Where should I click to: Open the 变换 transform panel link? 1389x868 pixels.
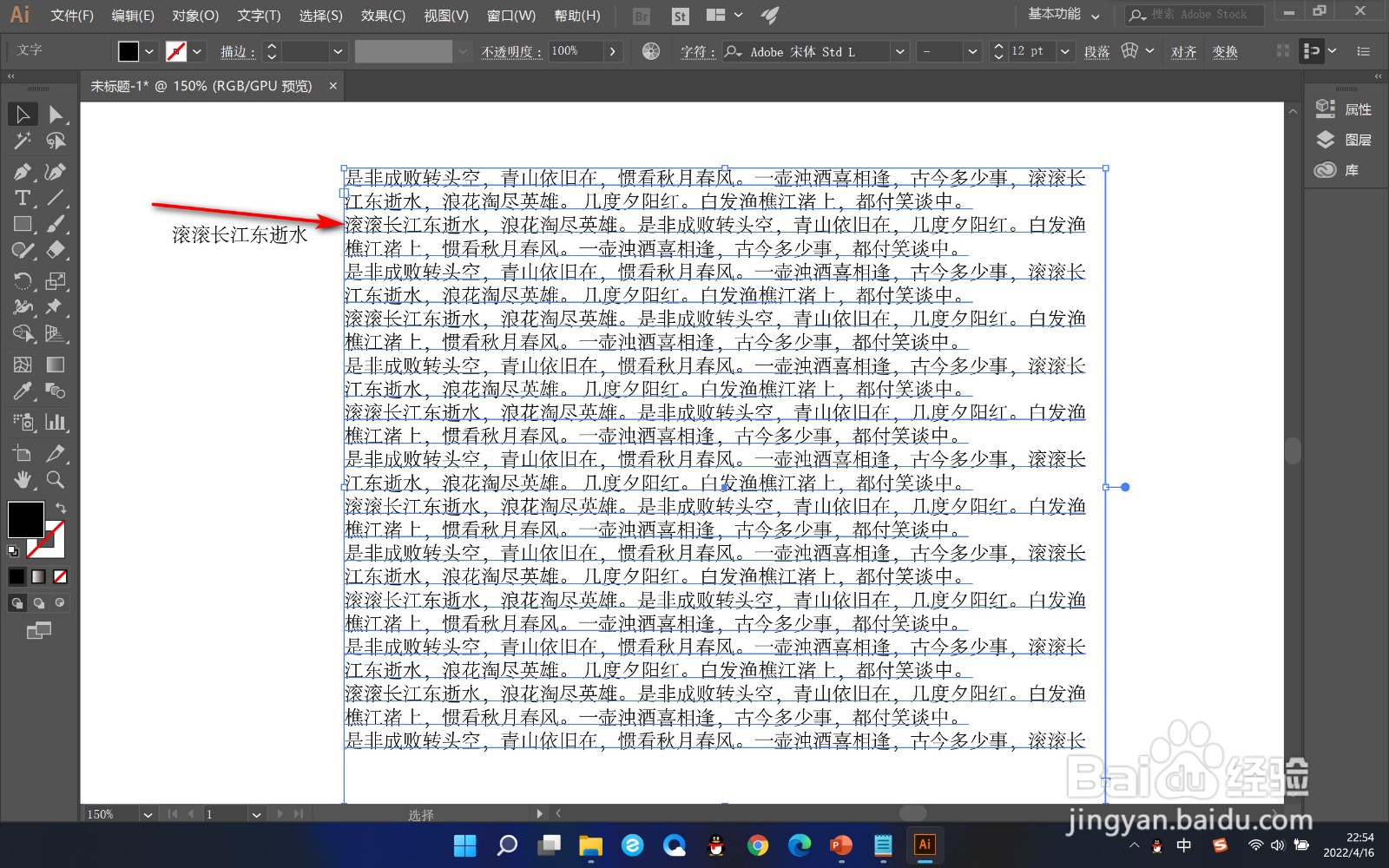point(1225,52)
